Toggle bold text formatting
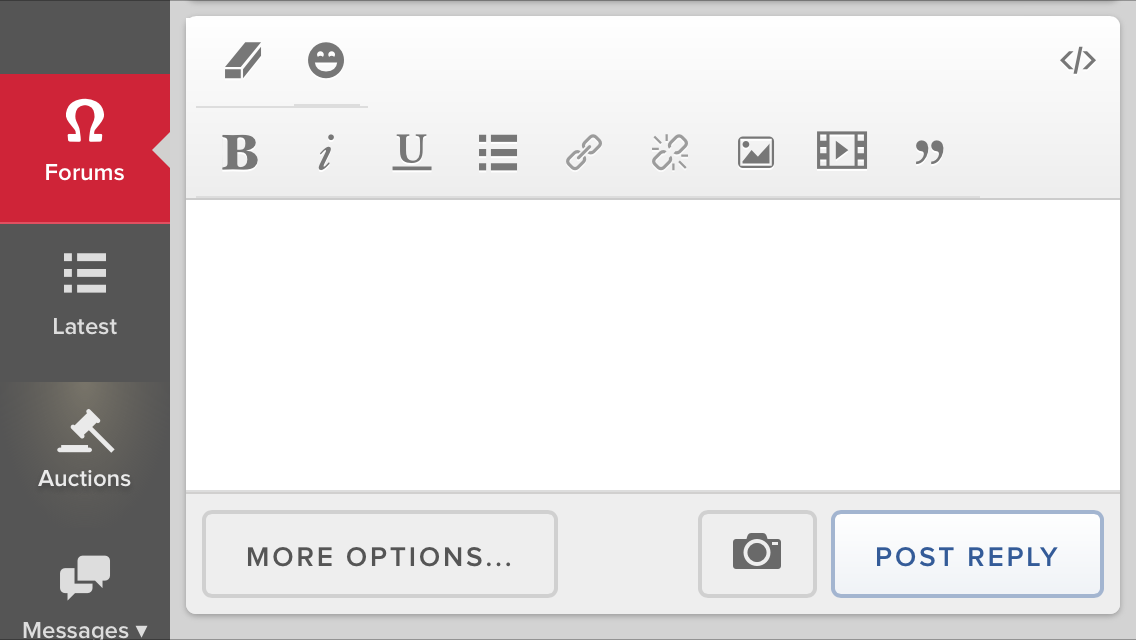This screenshot has width=1136, height=640. (x=240, y=153)
